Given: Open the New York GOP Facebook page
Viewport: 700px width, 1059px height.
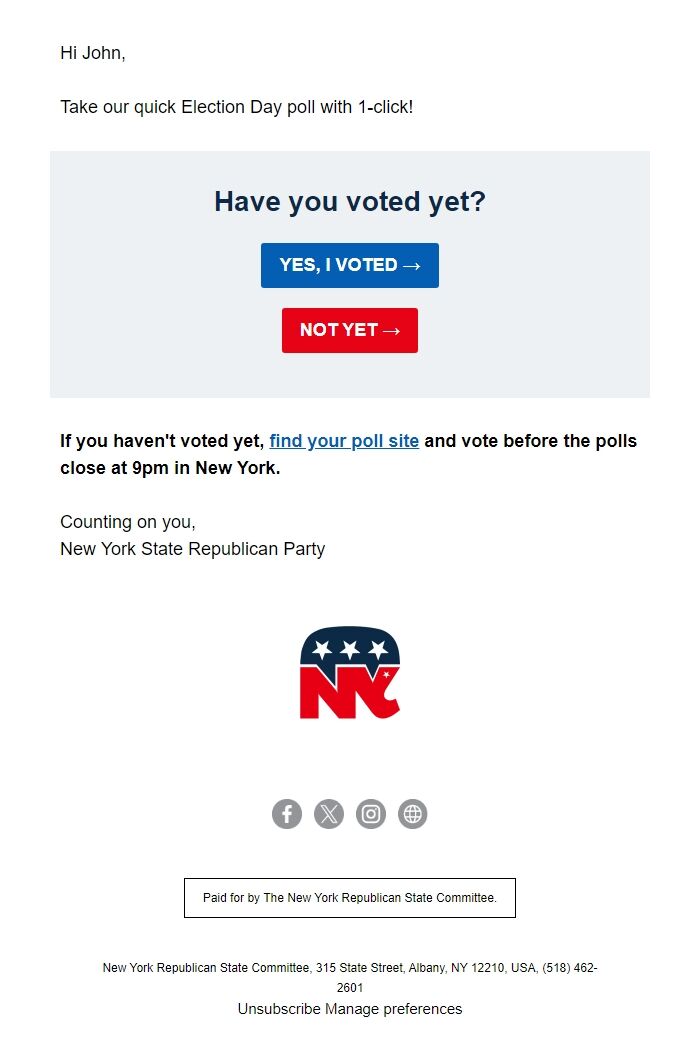Looking at the screenshot, I should click(287, 813).
